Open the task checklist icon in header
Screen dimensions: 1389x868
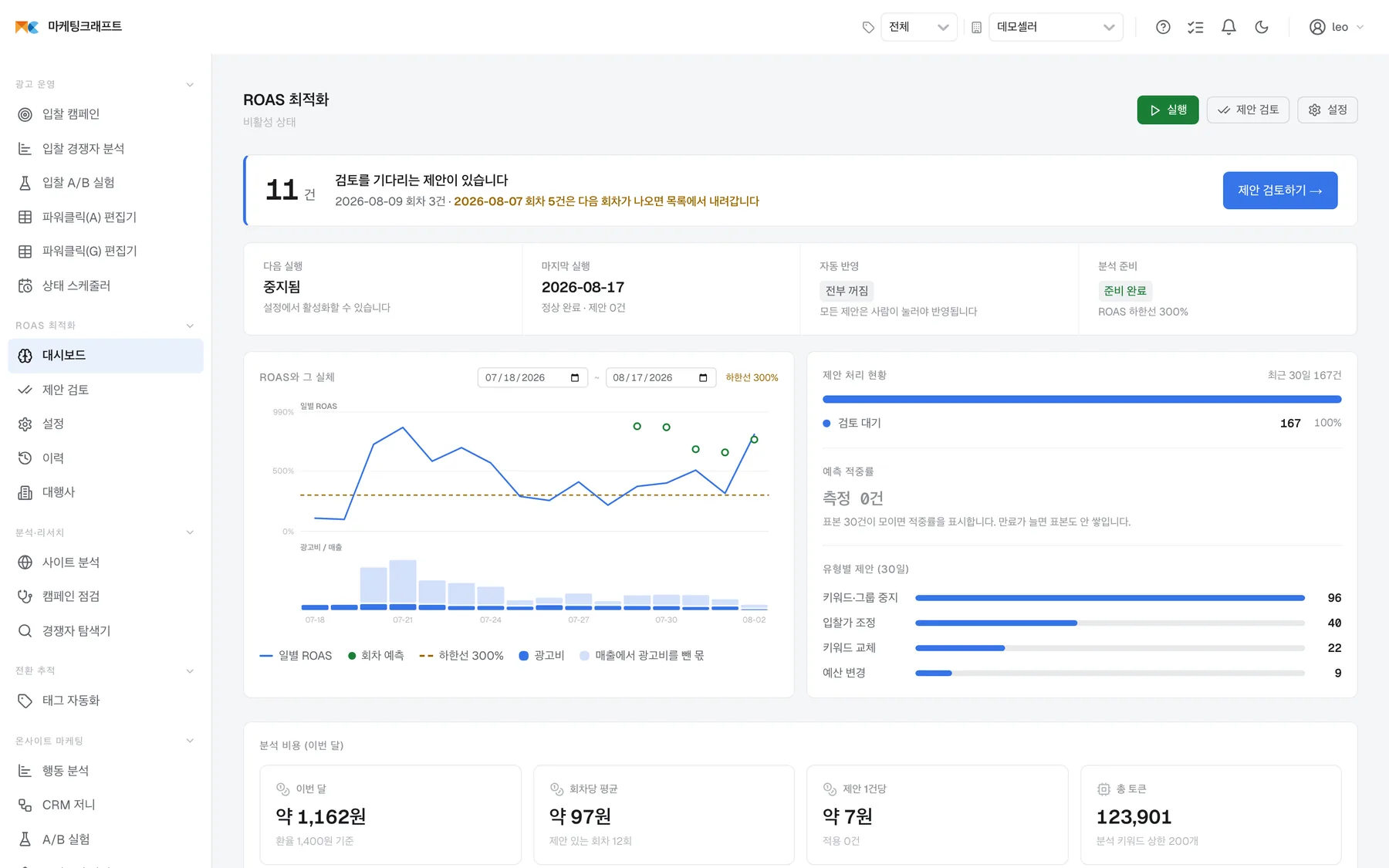[x=1195, y=27]
